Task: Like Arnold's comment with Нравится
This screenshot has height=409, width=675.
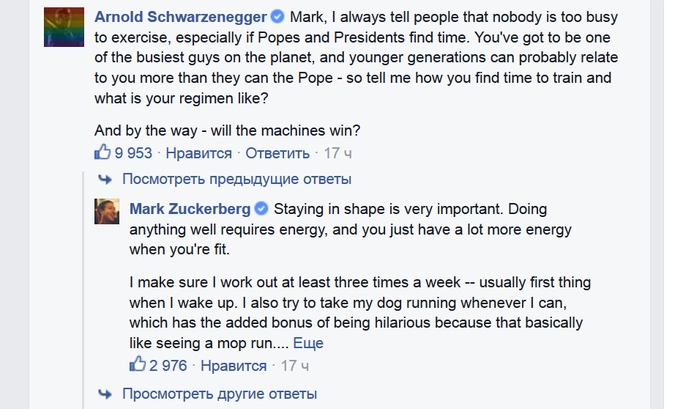Action: (201, 154)
